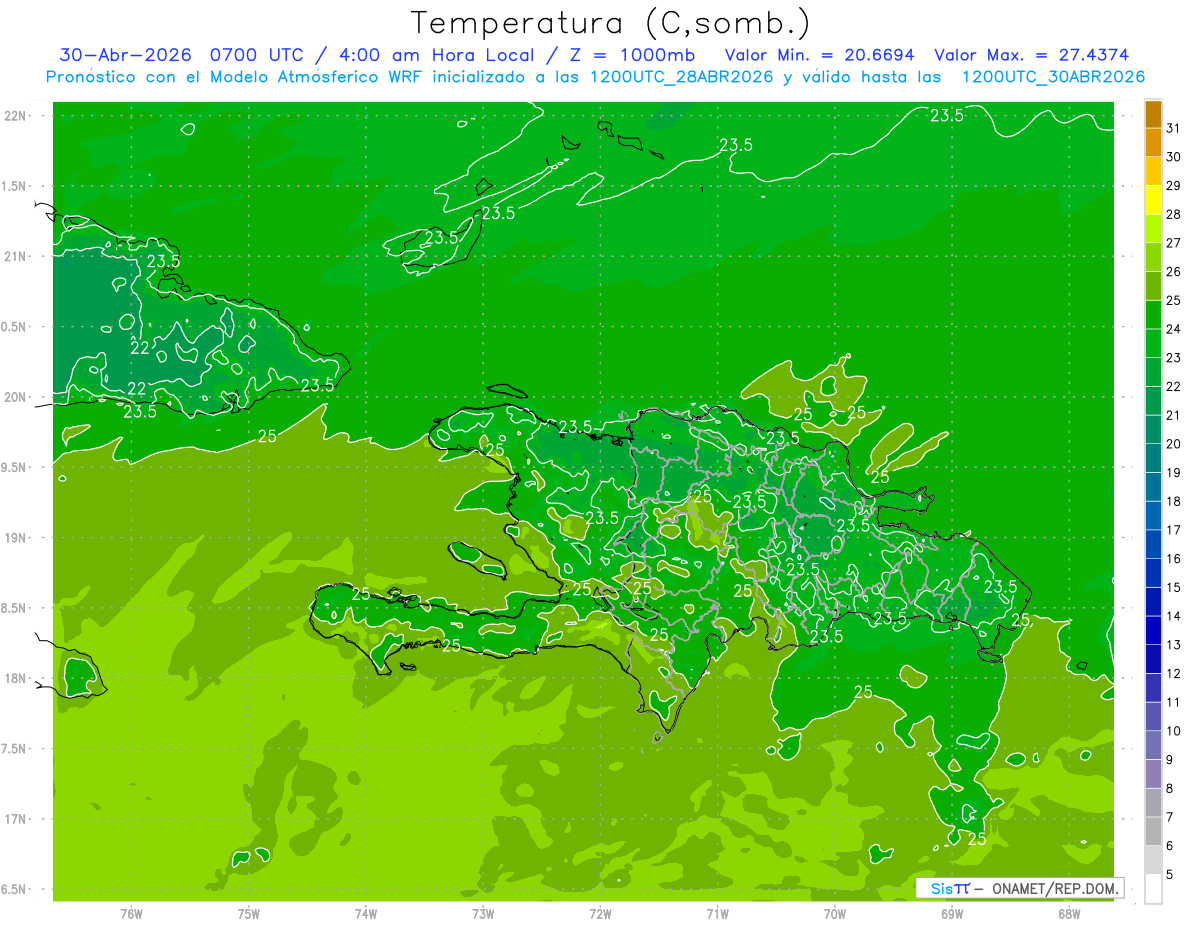The image size is (1200, 927).
Task: Click the 22N latitude axis label
Action: click(x=15, y=116)
